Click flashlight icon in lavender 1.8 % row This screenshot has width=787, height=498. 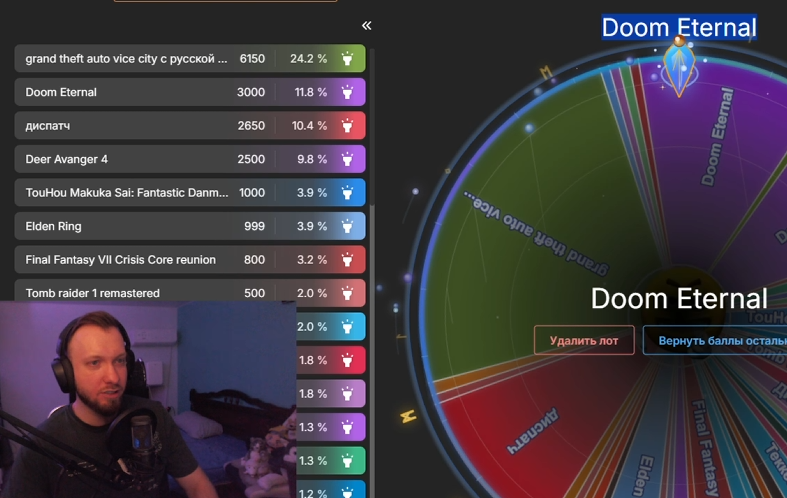tap(347, 394)
